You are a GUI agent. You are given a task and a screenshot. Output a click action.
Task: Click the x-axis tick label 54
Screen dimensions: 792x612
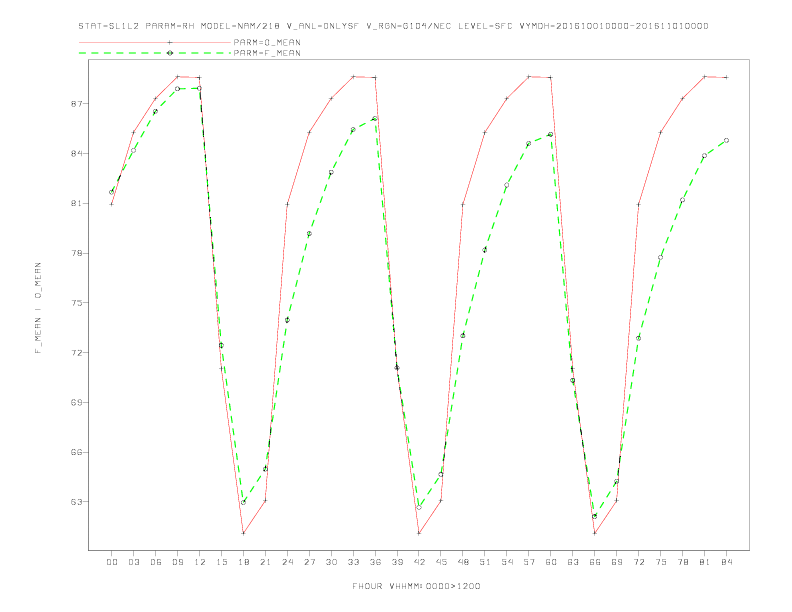coord(507,562)
